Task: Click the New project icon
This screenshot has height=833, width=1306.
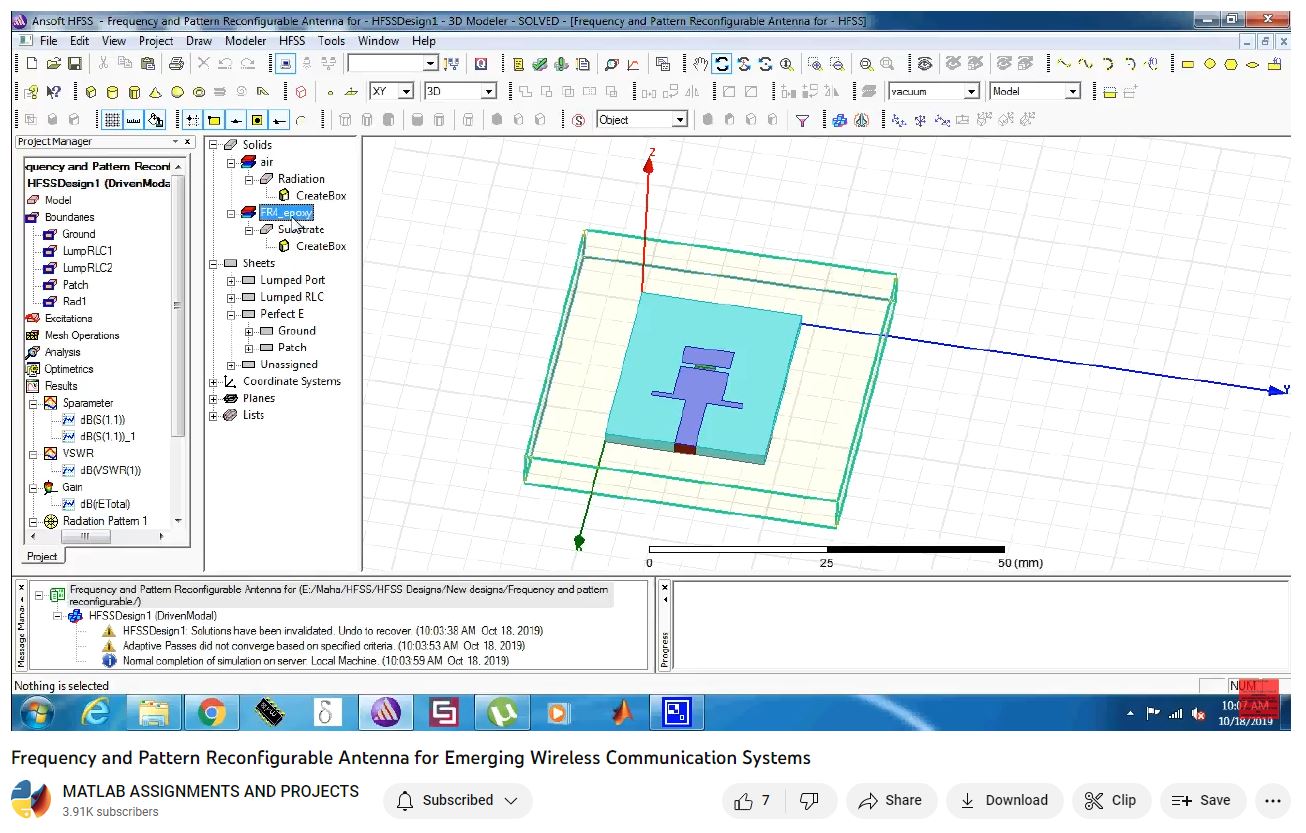Action: click(x=32, y=64)
